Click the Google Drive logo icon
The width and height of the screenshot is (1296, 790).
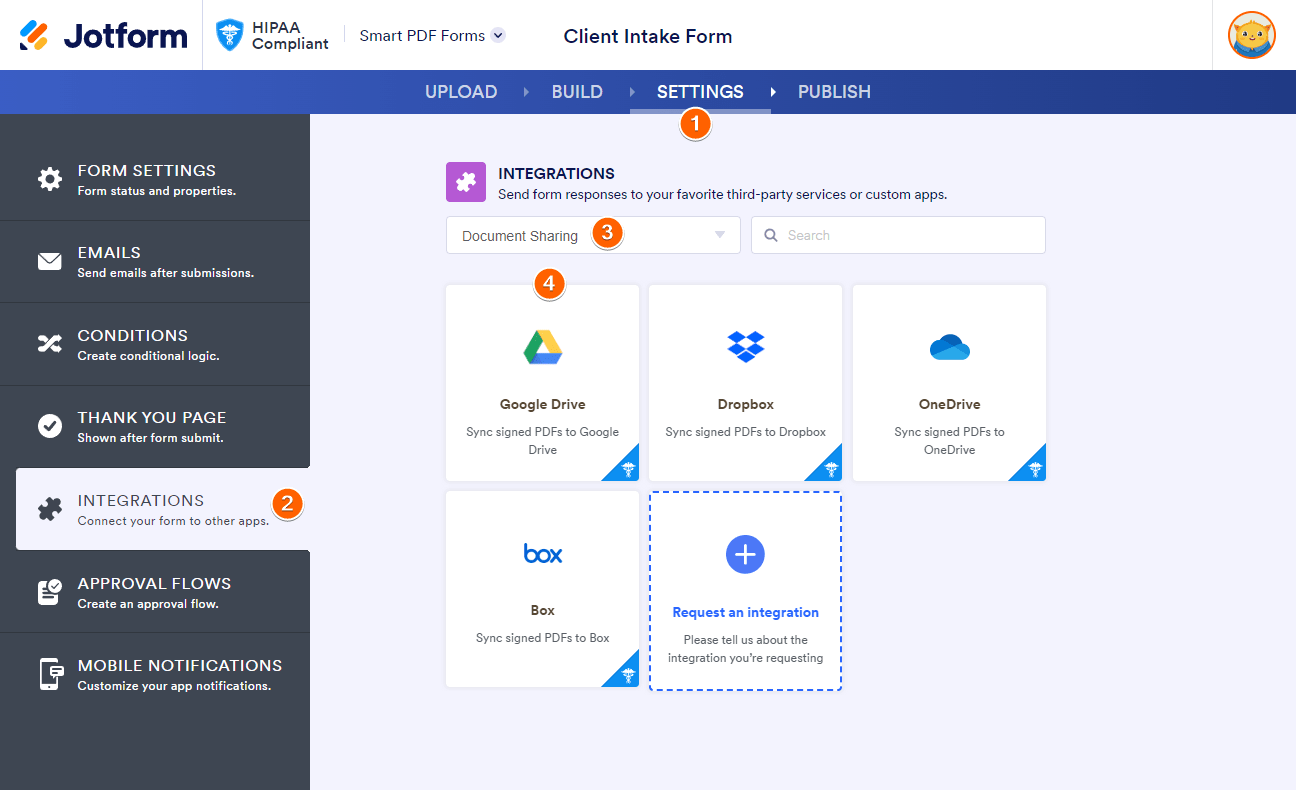543,347
